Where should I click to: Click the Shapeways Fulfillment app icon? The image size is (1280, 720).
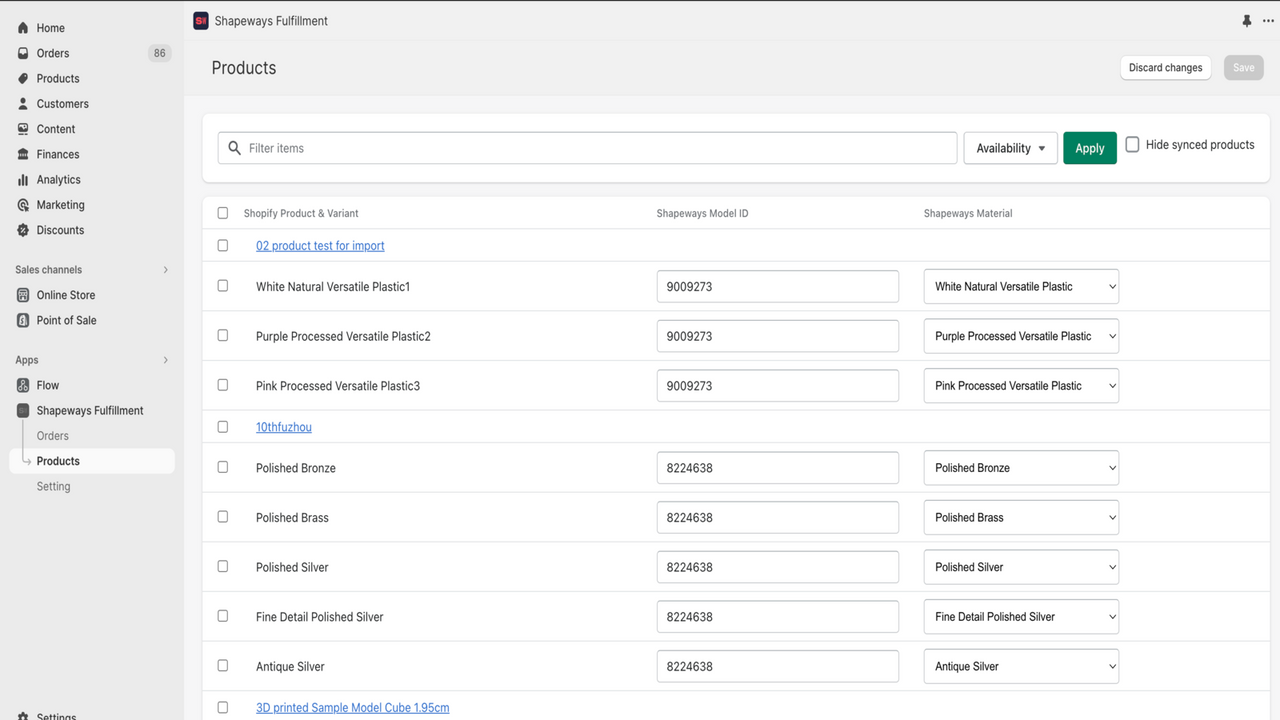[x=22, y=410]
